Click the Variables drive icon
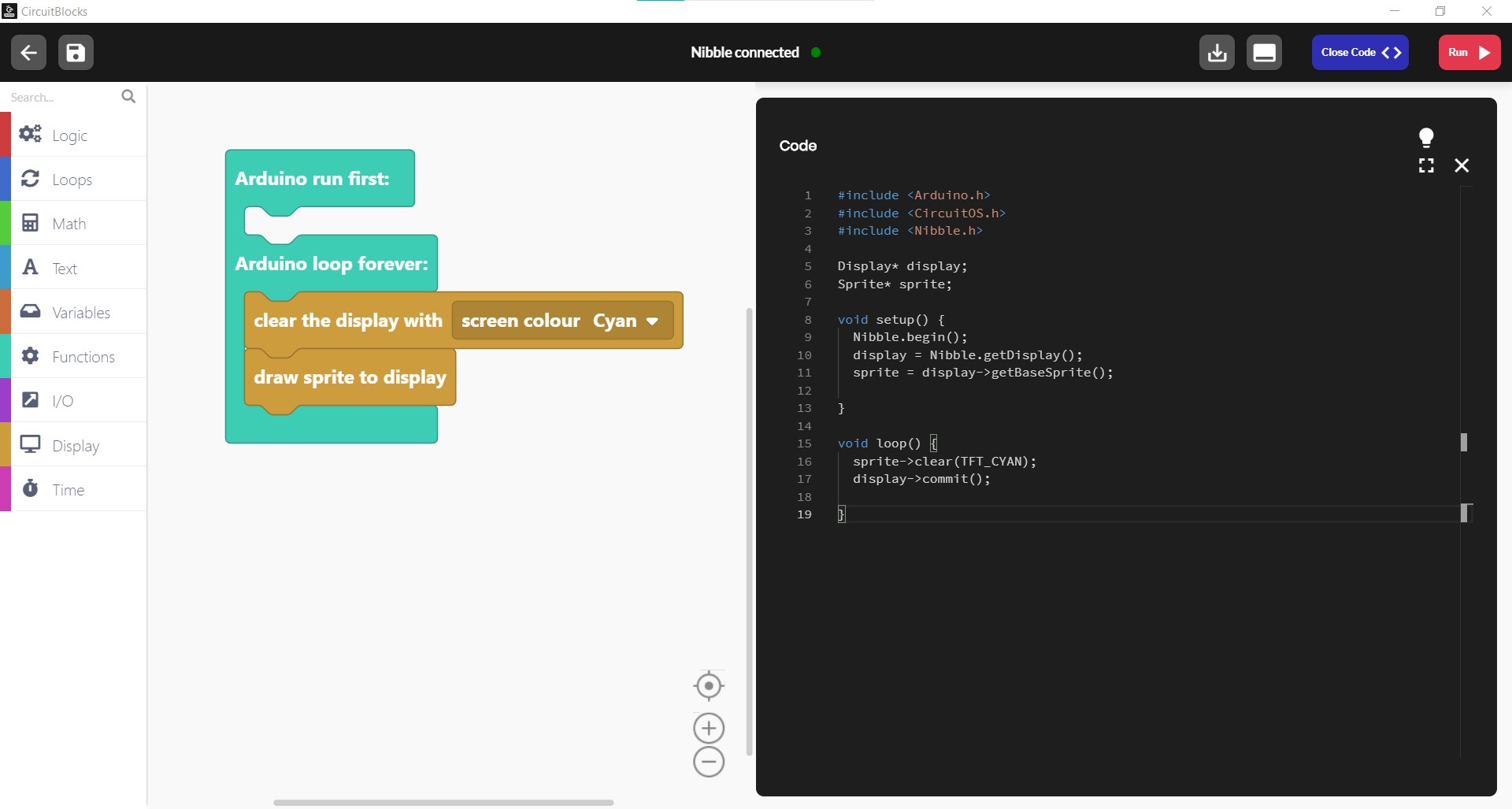This screenshot has height=809, width=1512. 30,311
